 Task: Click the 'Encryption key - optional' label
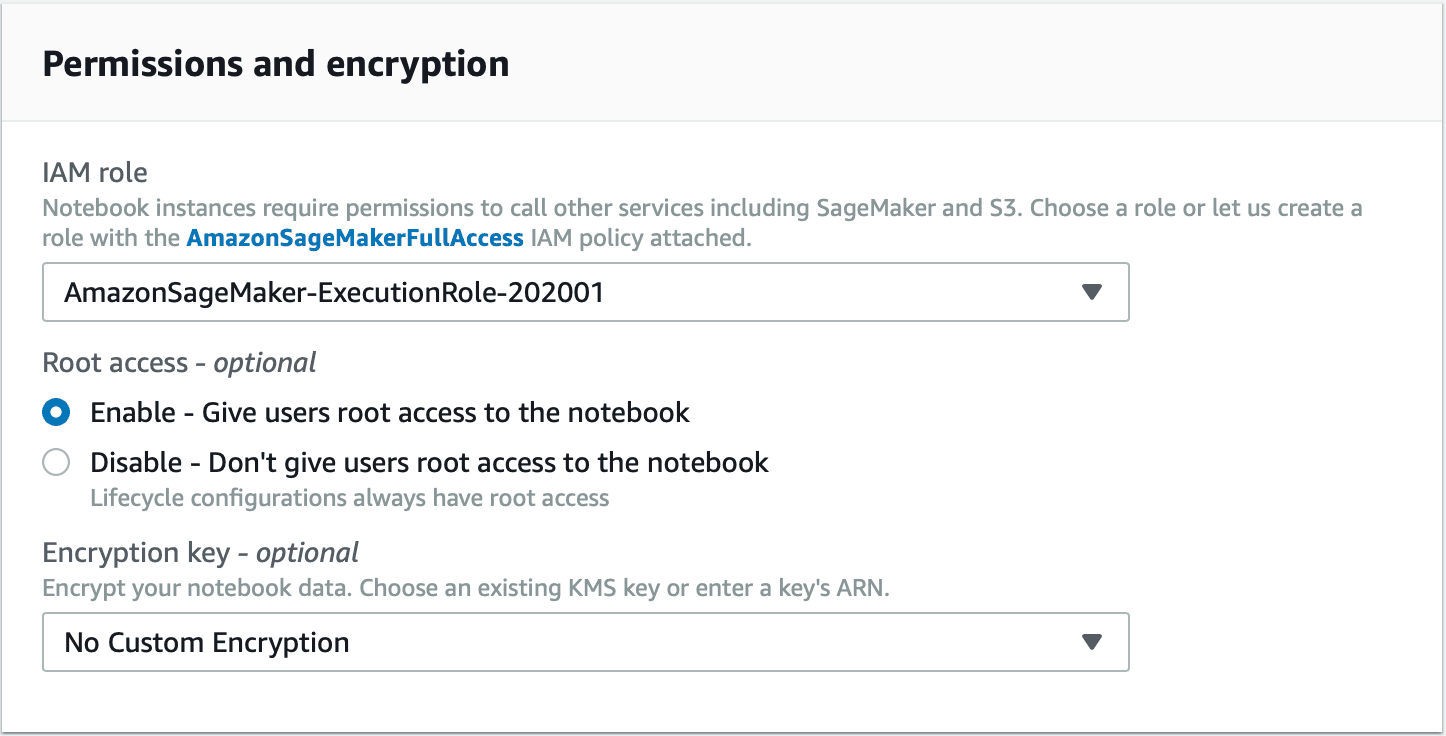coord(200,552)
